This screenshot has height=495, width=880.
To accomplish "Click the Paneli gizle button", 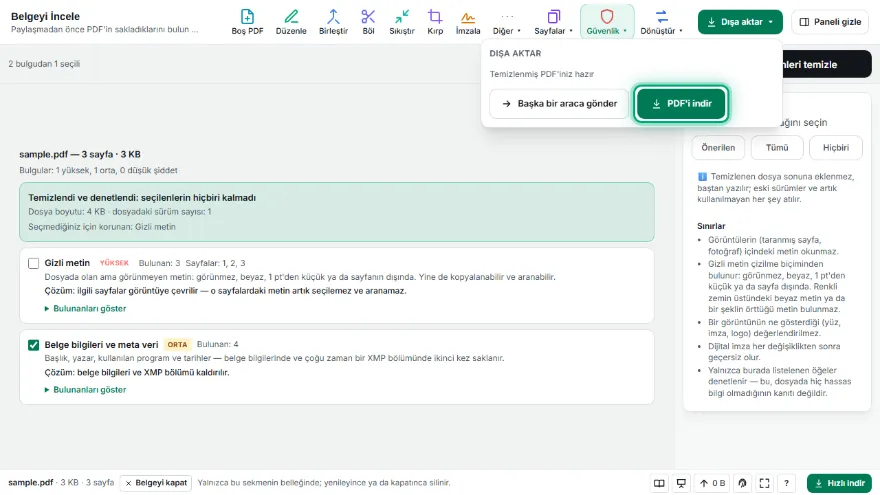I will [x=830, y=22].
